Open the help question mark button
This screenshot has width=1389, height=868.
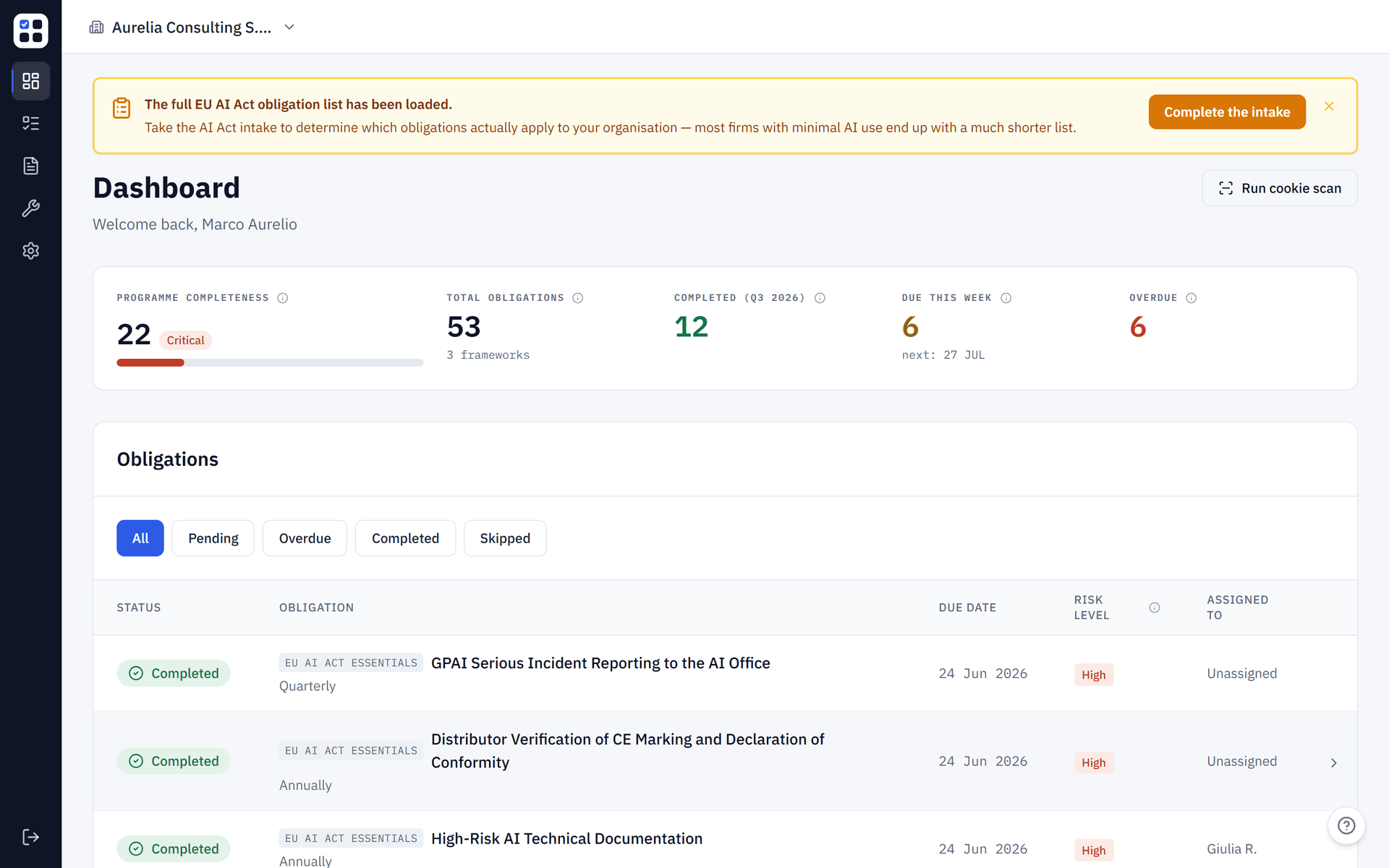coord(1346,825)
